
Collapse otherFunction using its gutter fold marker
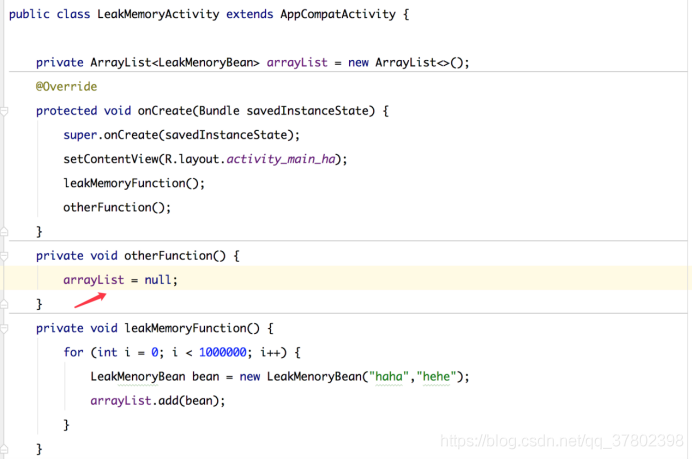(x=4, y=256)
